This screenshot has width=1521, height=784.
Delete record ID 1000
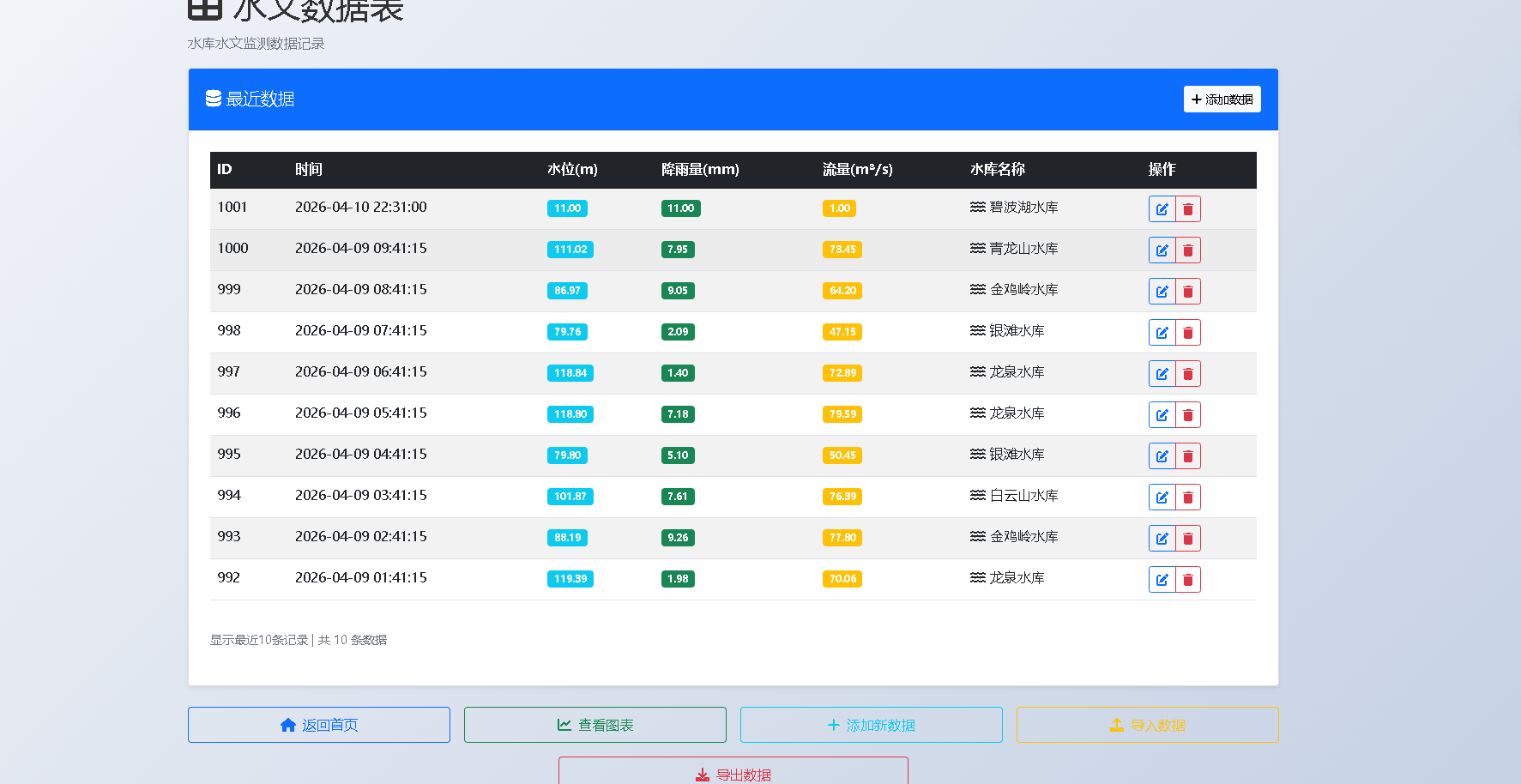pyautogui.click(x=1188, y=250)
